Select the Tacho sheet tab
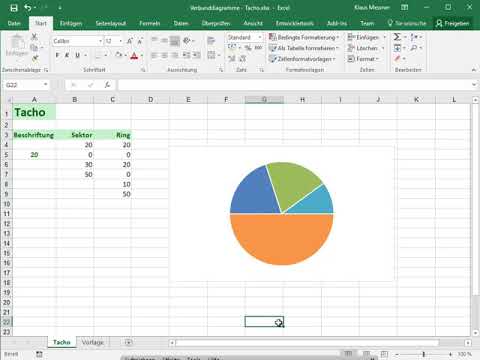 (62, 342)
